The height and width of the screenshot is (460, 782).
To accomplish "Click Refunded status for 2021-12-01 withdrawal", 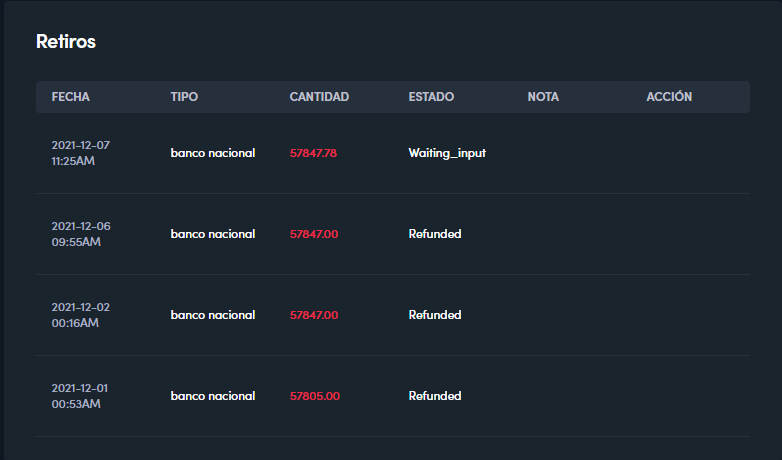I will click(435, 396).
